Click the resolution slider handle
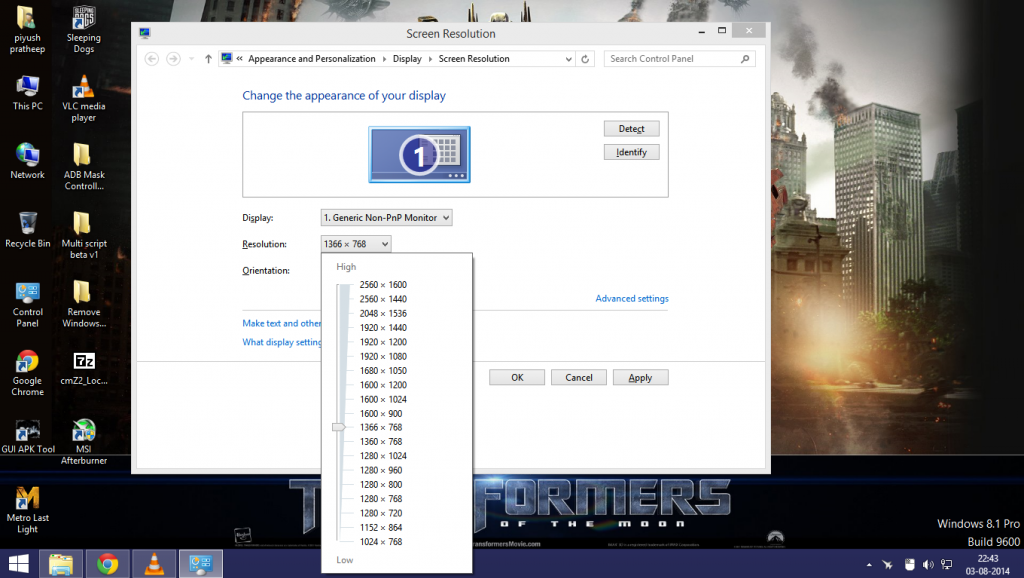 [338, 427]
